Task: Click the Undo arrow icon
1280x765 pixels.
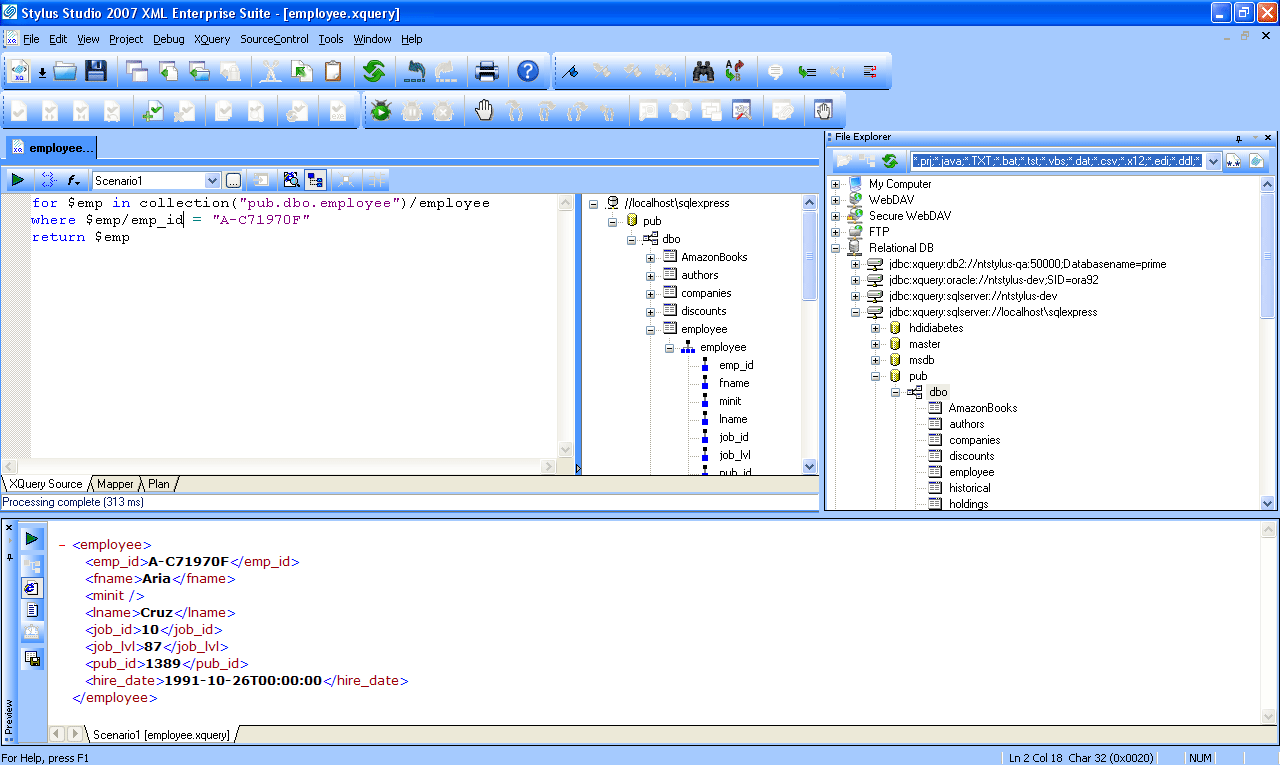Action: [x=415, y=71]
